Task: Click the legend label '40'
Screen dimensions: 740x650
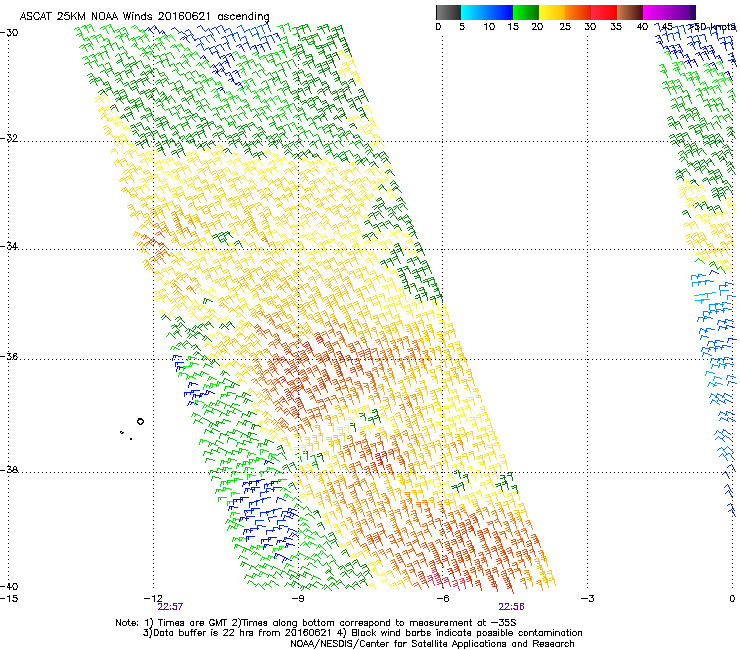Action: click(x=642, y=27)
